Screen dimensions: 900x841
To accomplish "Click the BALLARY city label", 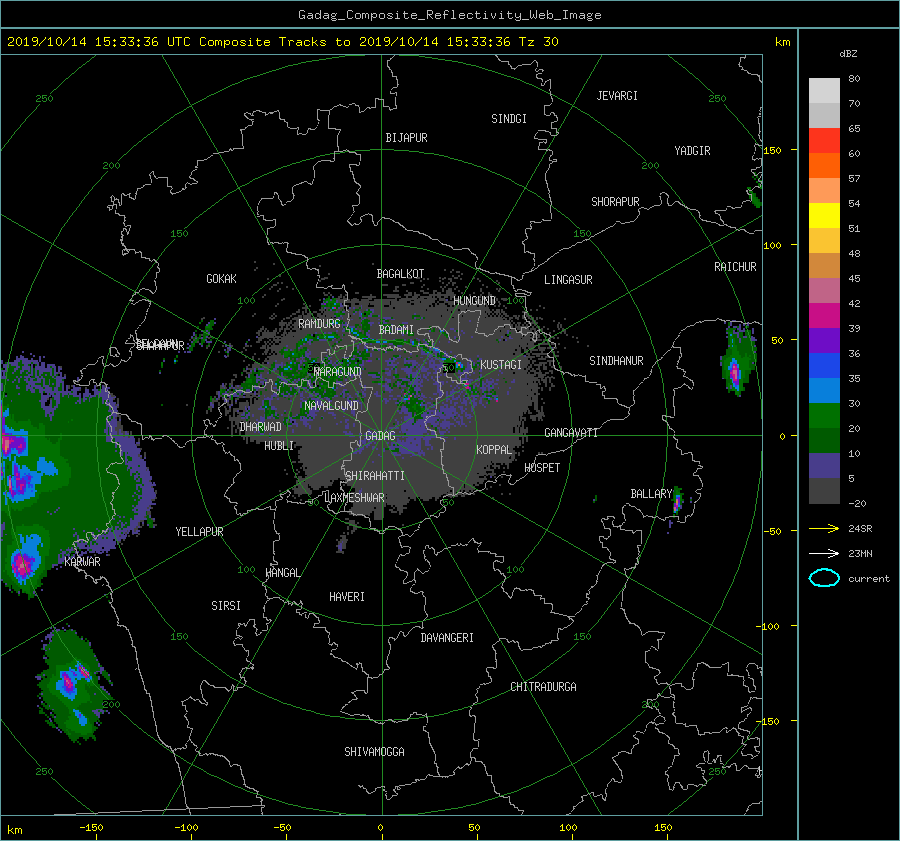I will coord(651,494).
